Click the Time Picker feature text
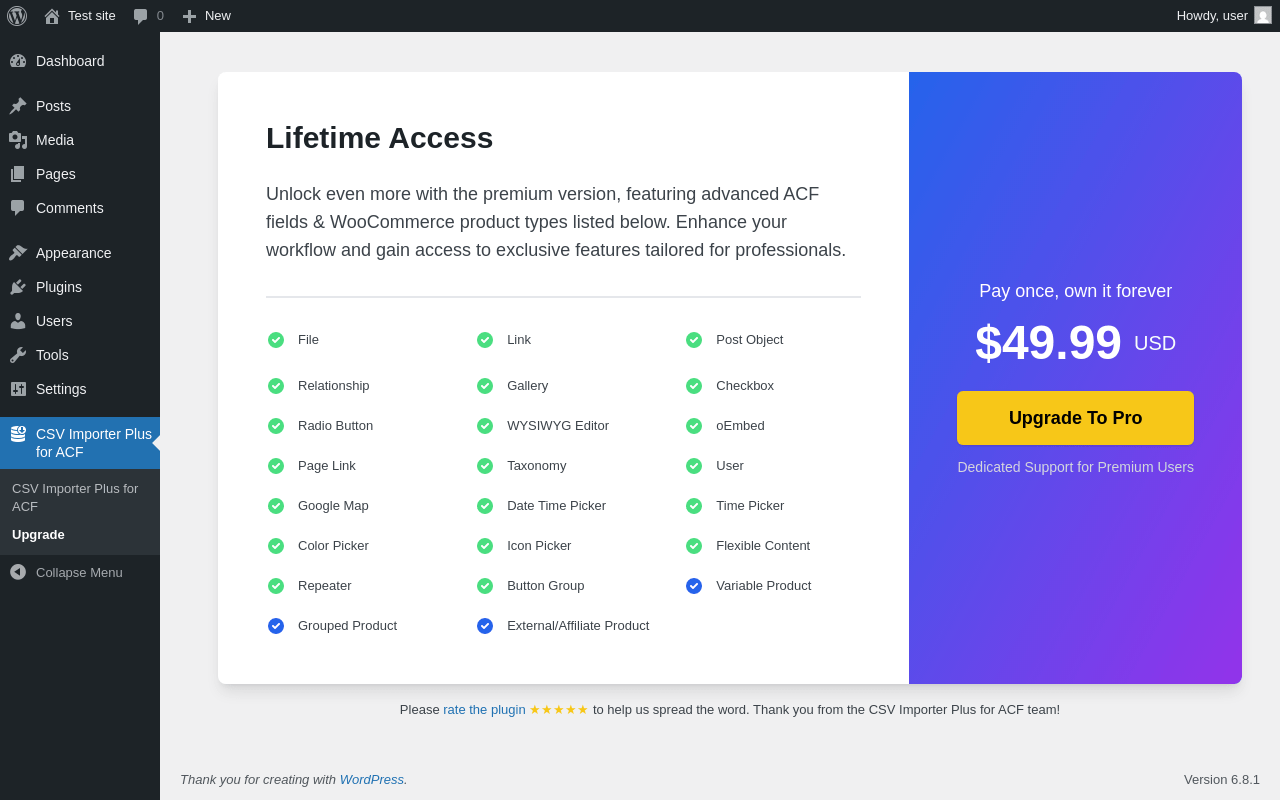This screenshot has height=800, width=1280. 750,506
